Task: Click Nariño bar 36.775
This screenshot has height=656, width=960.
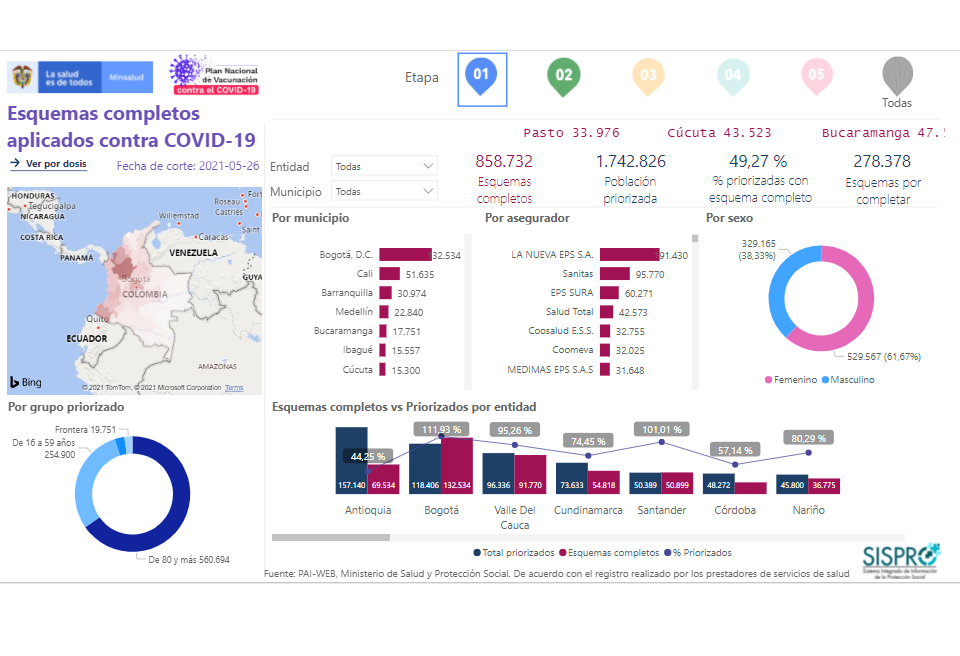Action: (x=824, y=486)
